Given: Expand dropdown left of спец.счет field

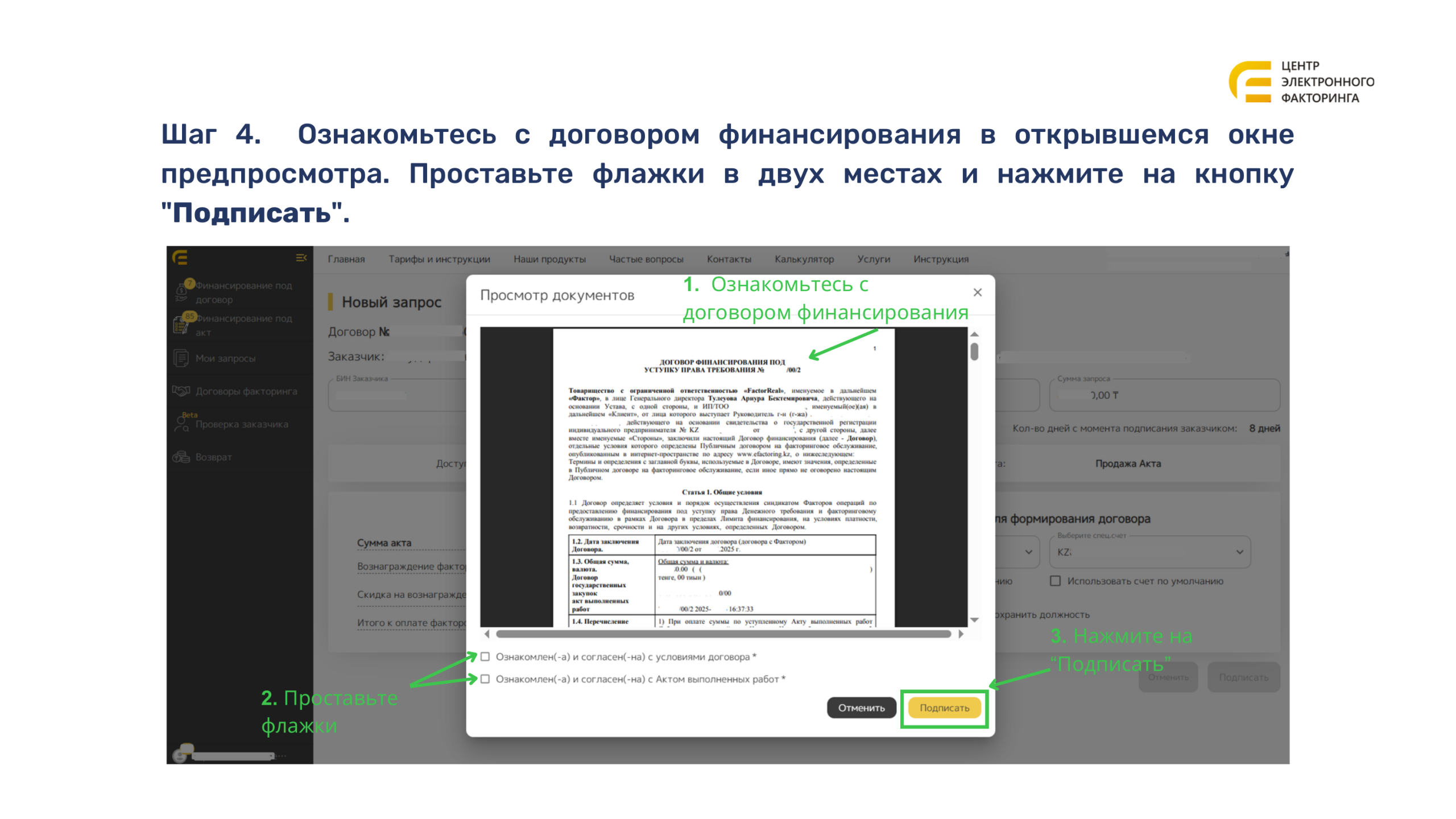Looking at the screenshot, I should tap(1028, 552).
